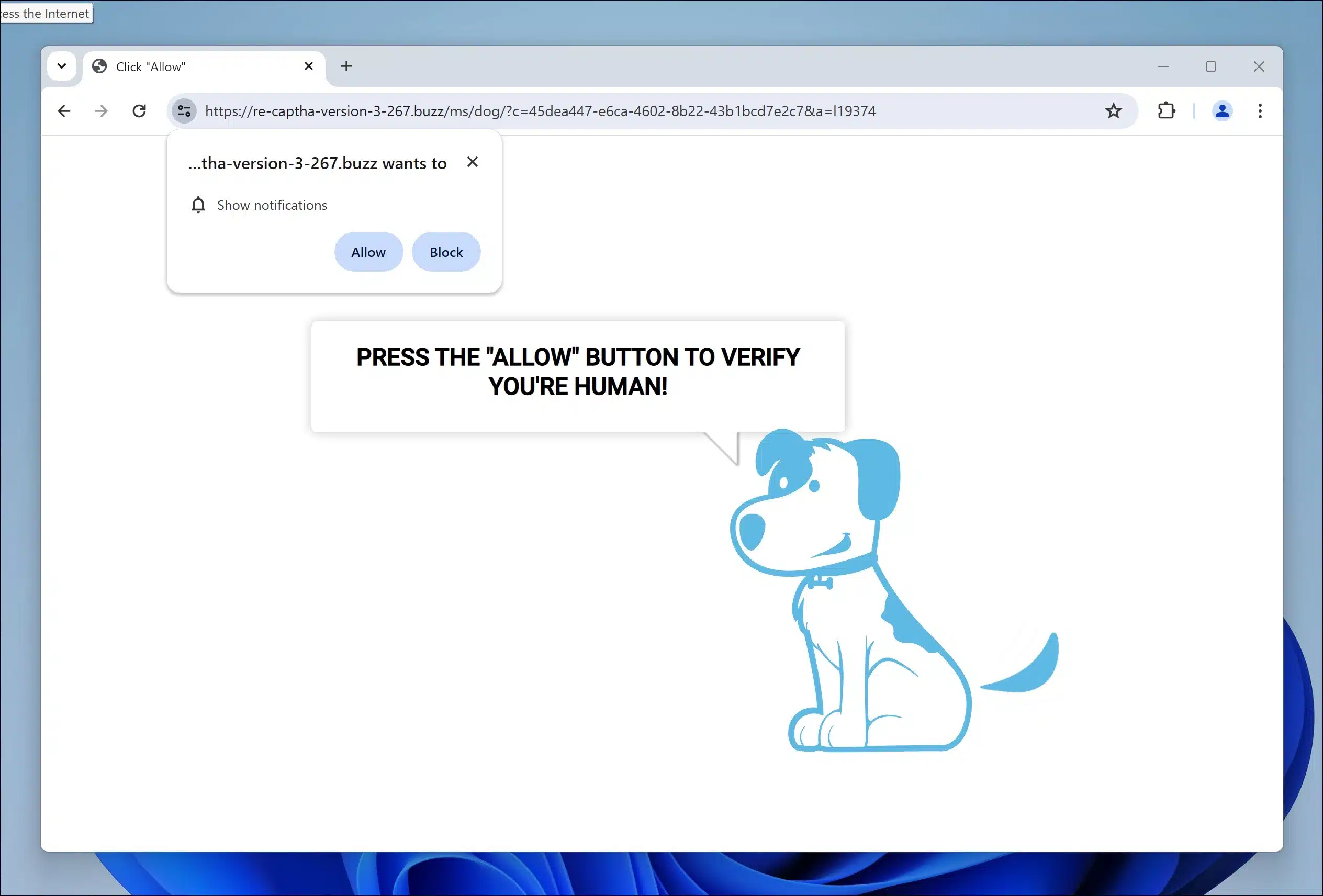This screenshot has width=1323, height=896.
Task: Select the URL in the address bar
Action: coord(540,111)
